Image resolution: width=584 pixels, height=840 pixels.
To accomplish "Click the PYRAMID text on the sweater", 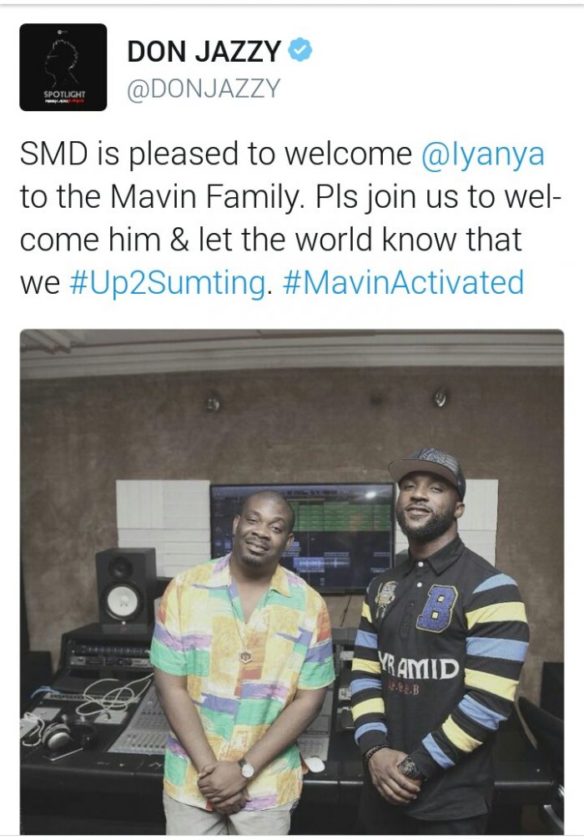I will (x=418, y=668).
